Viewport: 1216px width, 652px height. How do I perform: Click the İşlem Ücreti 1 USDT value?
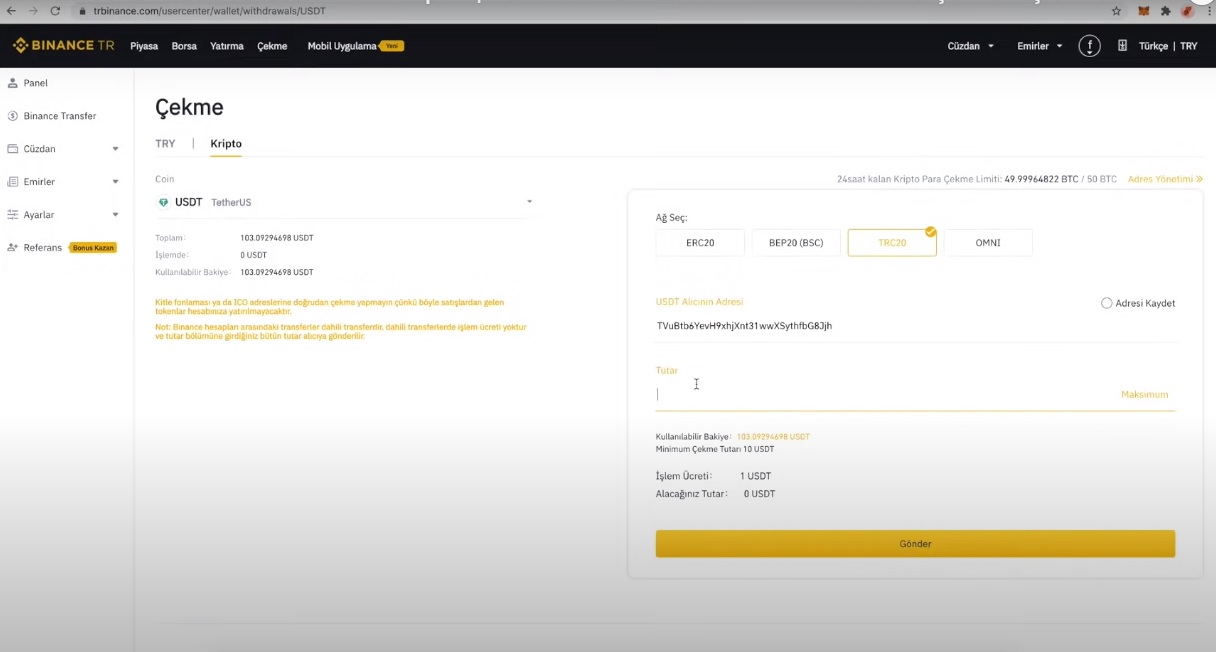click(755, 476)
